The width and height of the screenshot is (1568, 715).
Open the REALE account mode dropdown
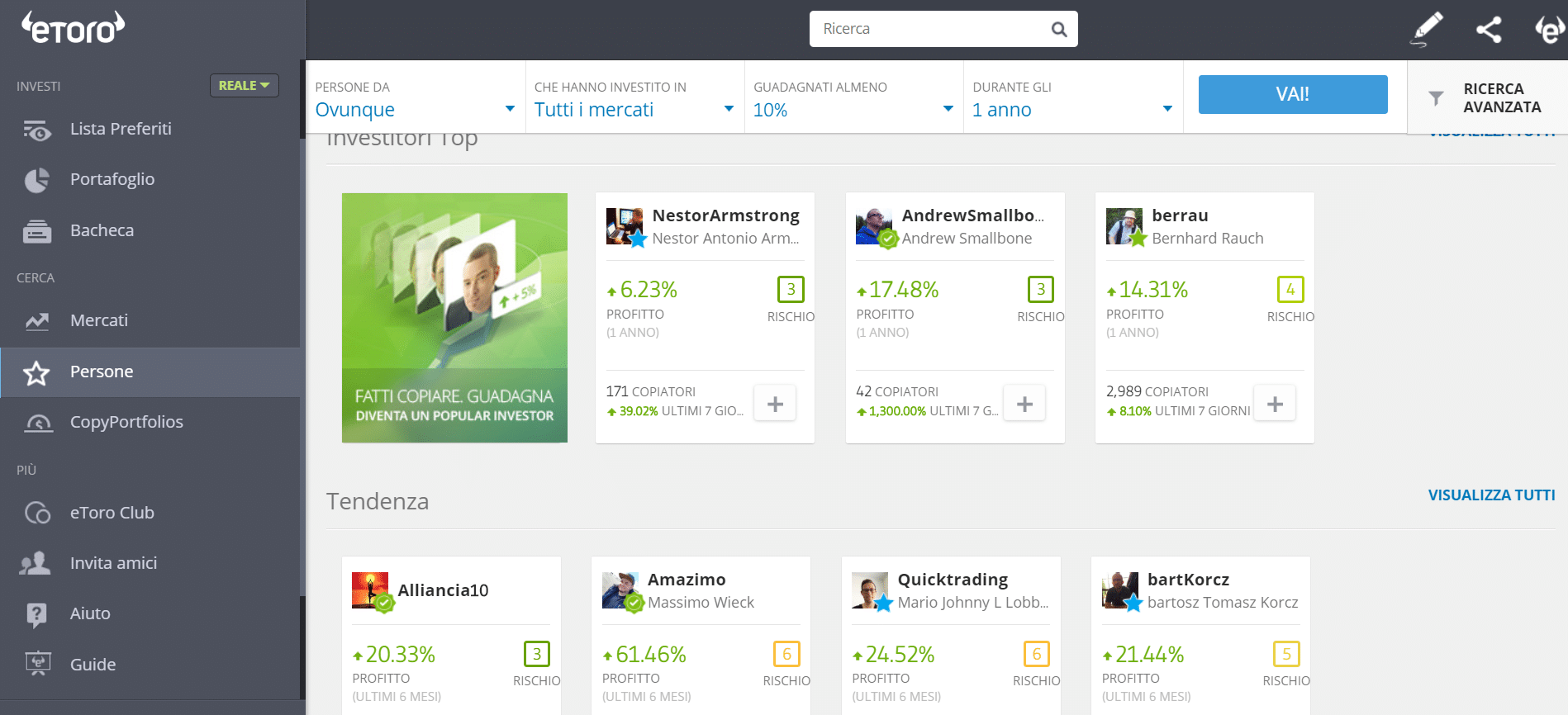(245, 86)
